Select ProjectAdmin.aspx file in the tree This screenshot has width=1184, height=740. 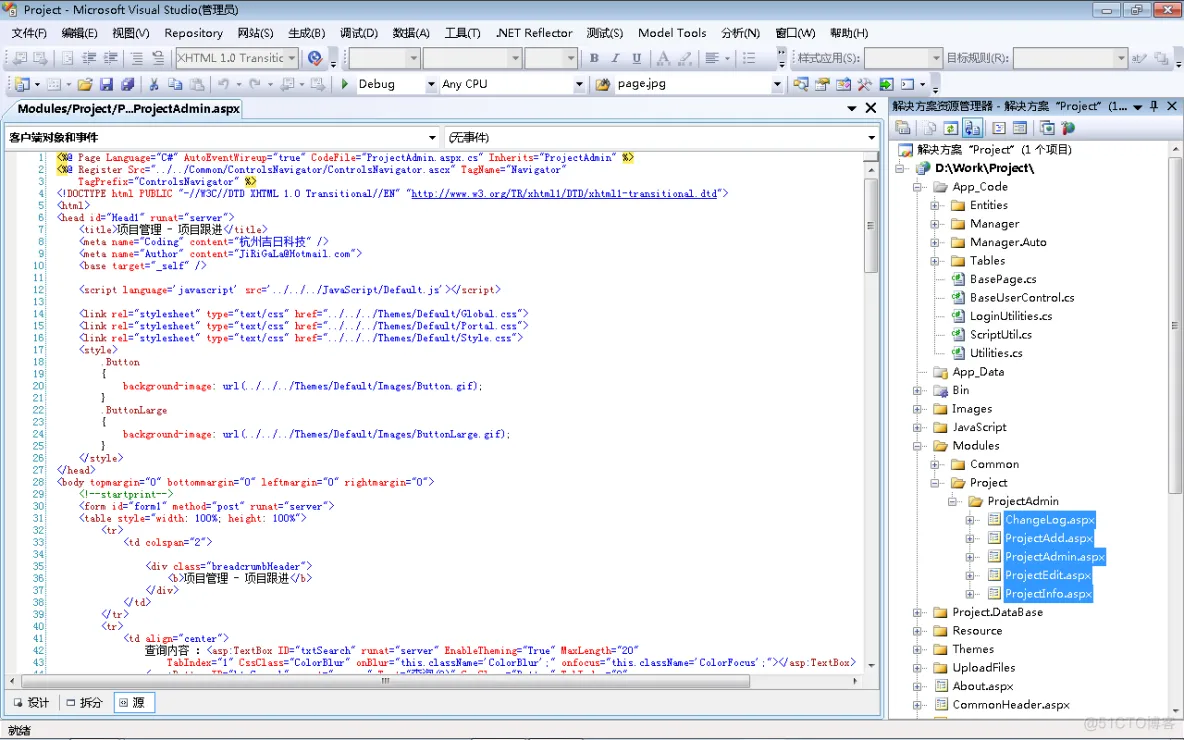pyautogui.click(x=1054, y=557)
